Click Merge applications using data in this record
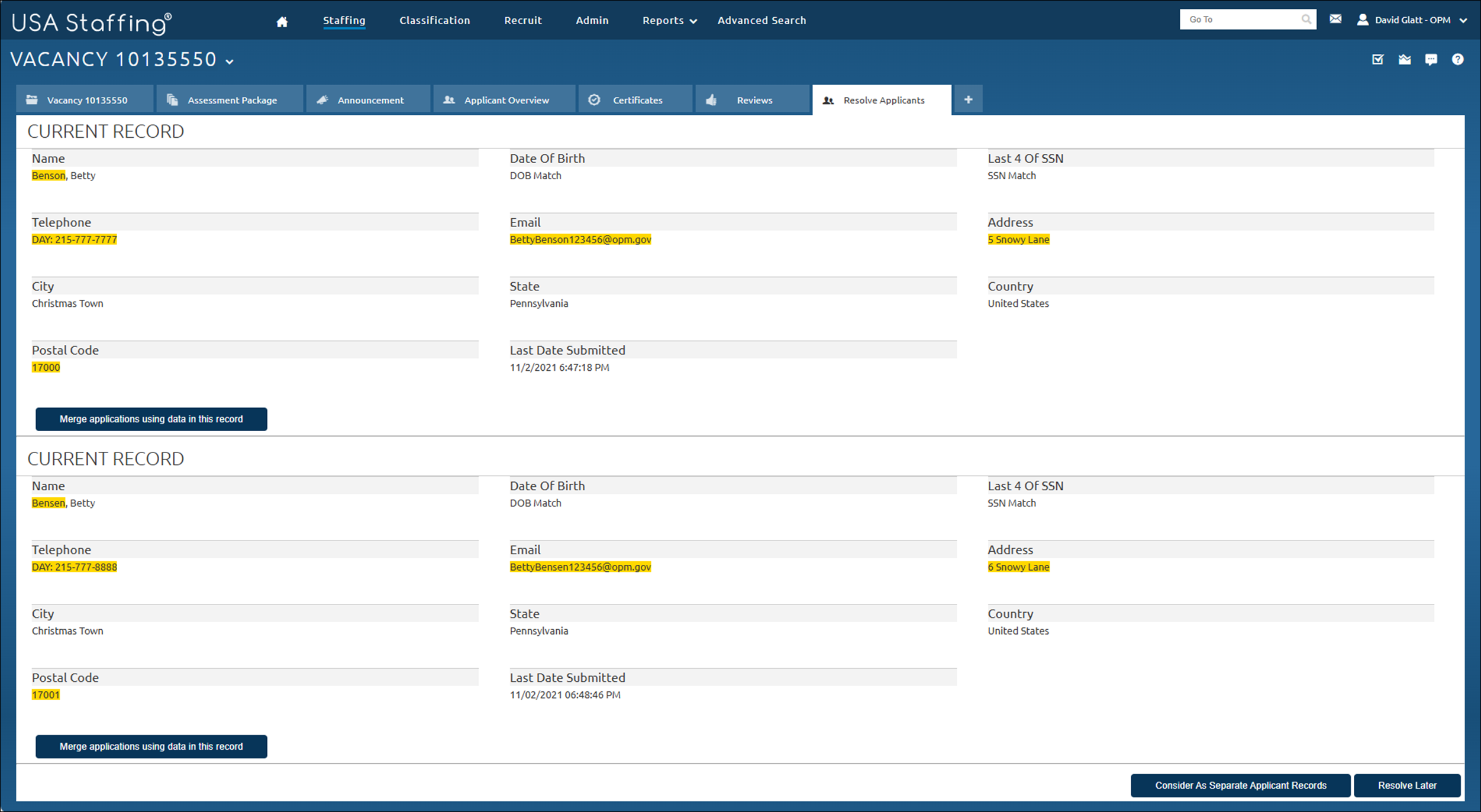The image size is (1481, 812). tap(151, 419)
